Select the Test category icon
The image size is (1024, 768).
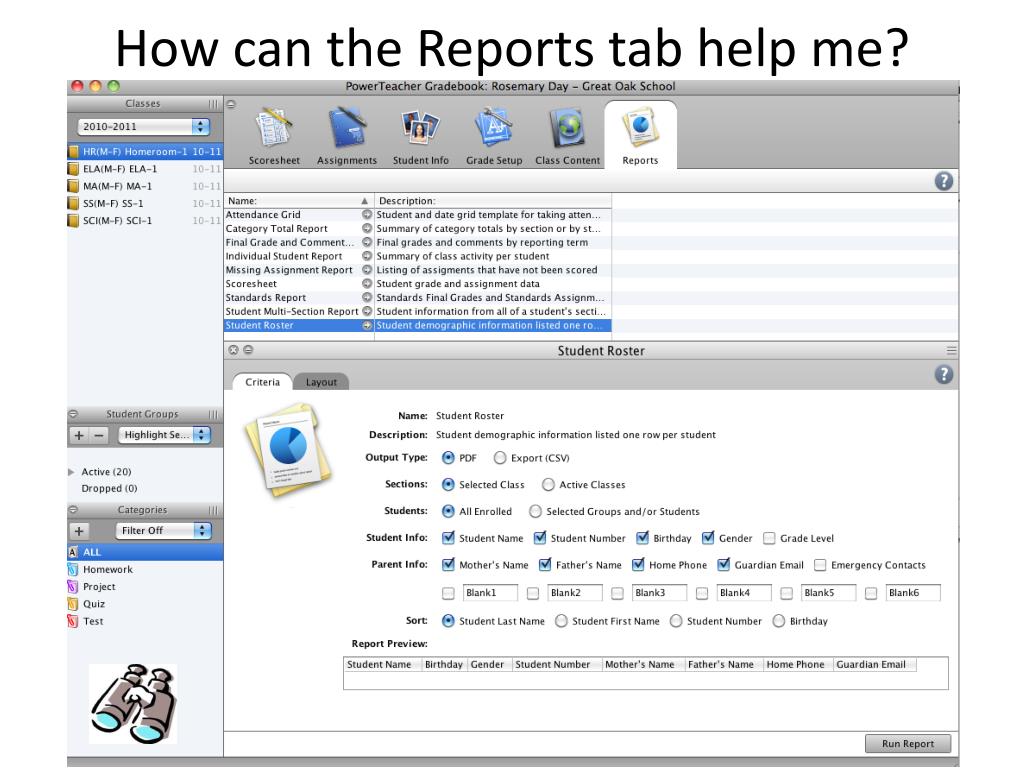pyautogui.click(x=73, y=621)
